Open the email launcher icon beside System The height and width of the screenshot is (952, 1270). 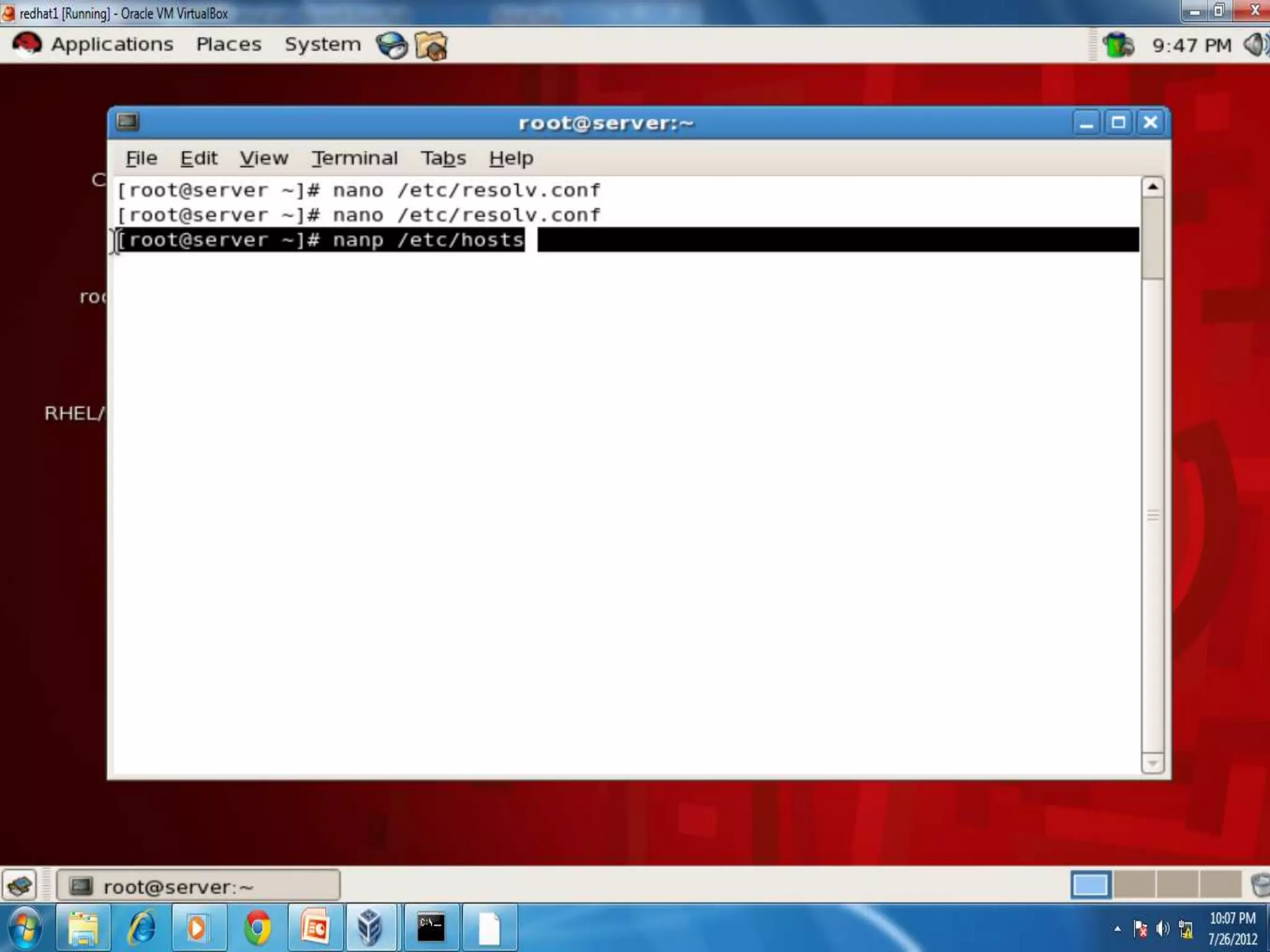(431, 45)
